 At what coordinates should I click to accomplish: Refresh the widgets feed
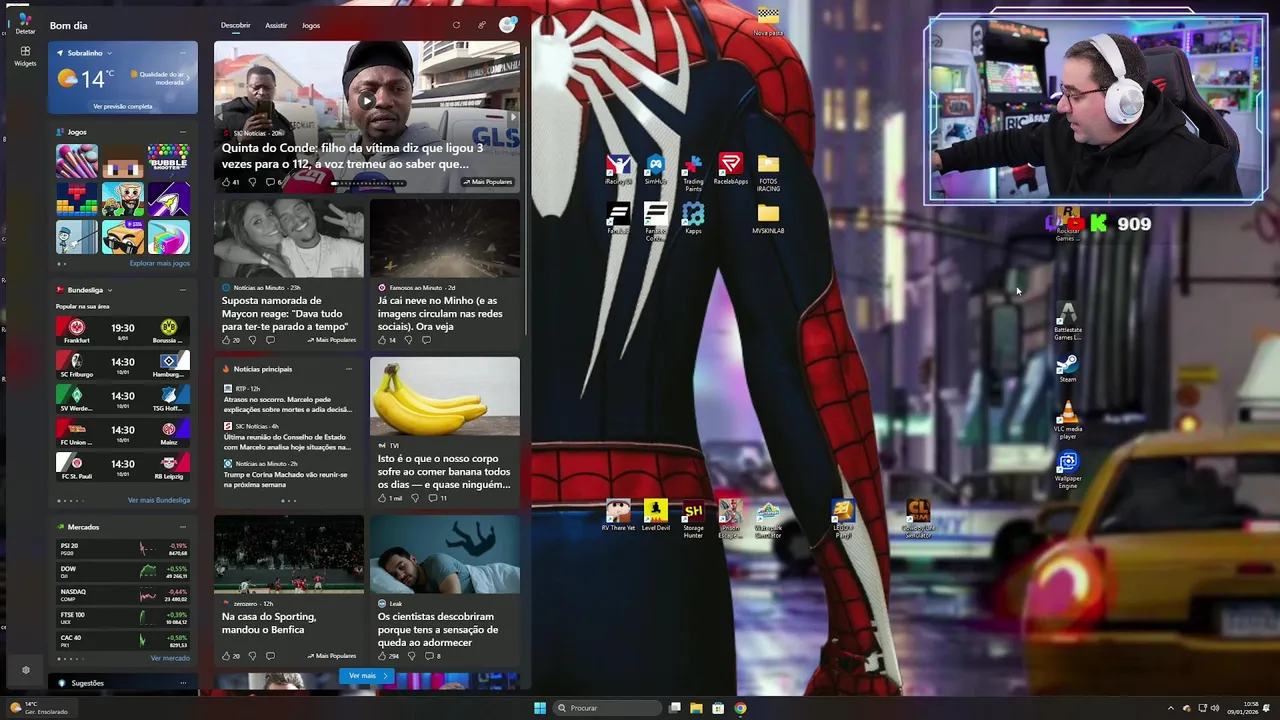pyautogui.click(x=456, y=25)
